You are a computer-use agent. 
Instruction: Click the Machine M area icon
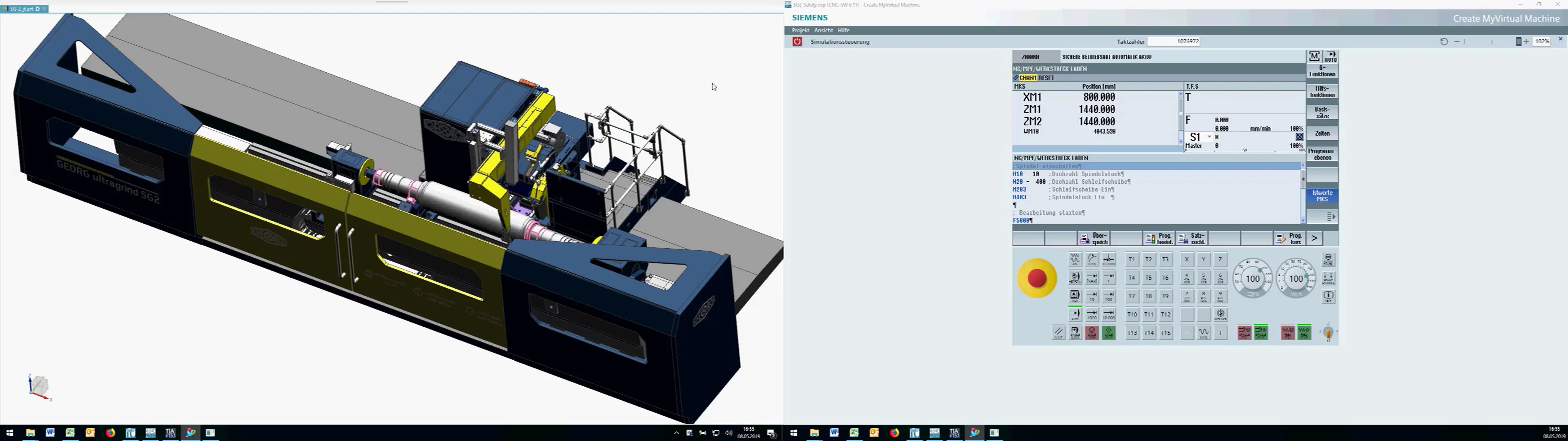click(1314, 57)
